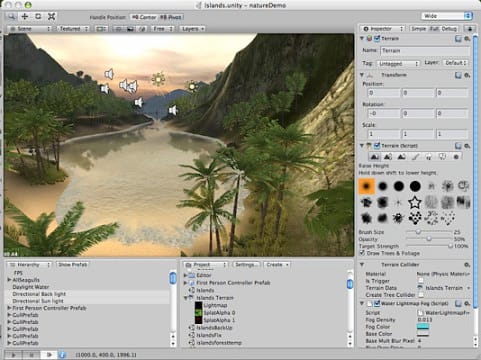Choose the Raise Height terrain tool
The image size is (481, 360).
point(374,156)
